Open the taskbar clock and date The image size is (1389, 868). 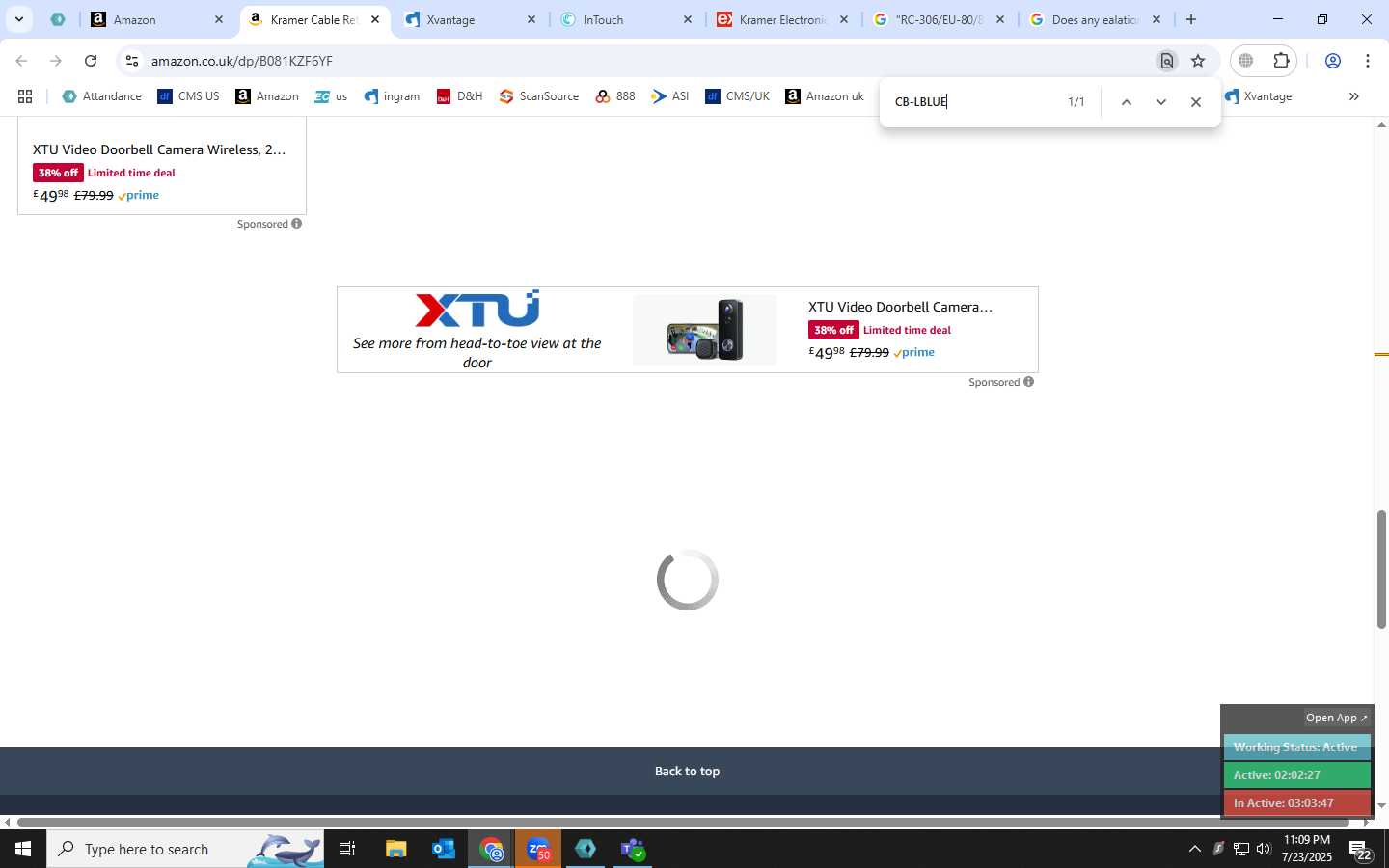(1306, 849)
